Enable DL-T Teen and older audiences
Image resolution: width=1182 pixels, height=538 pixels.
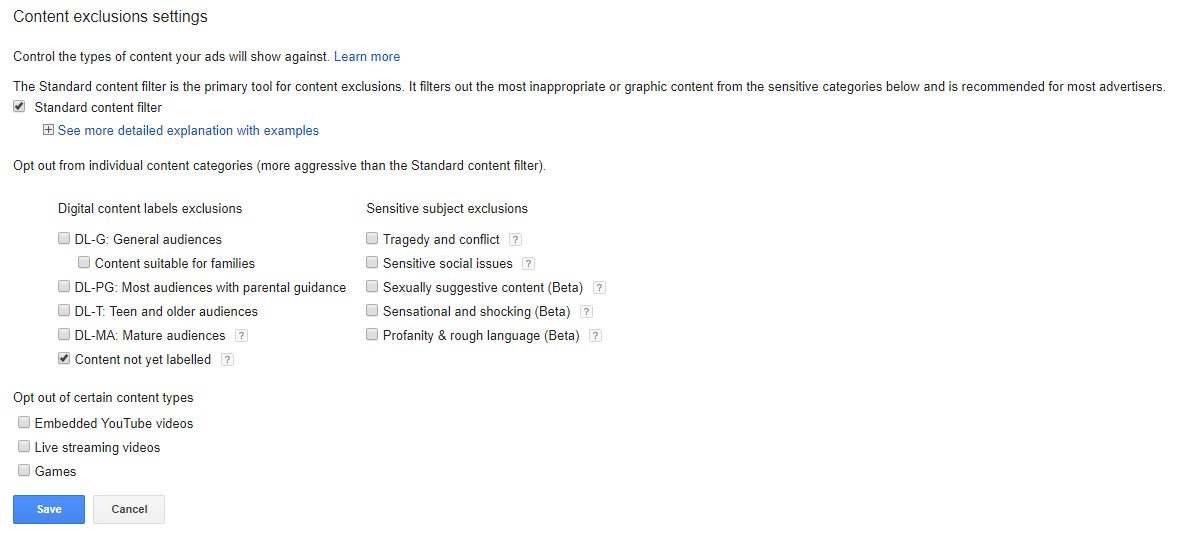pyautogui.click(x=64, y=312)
